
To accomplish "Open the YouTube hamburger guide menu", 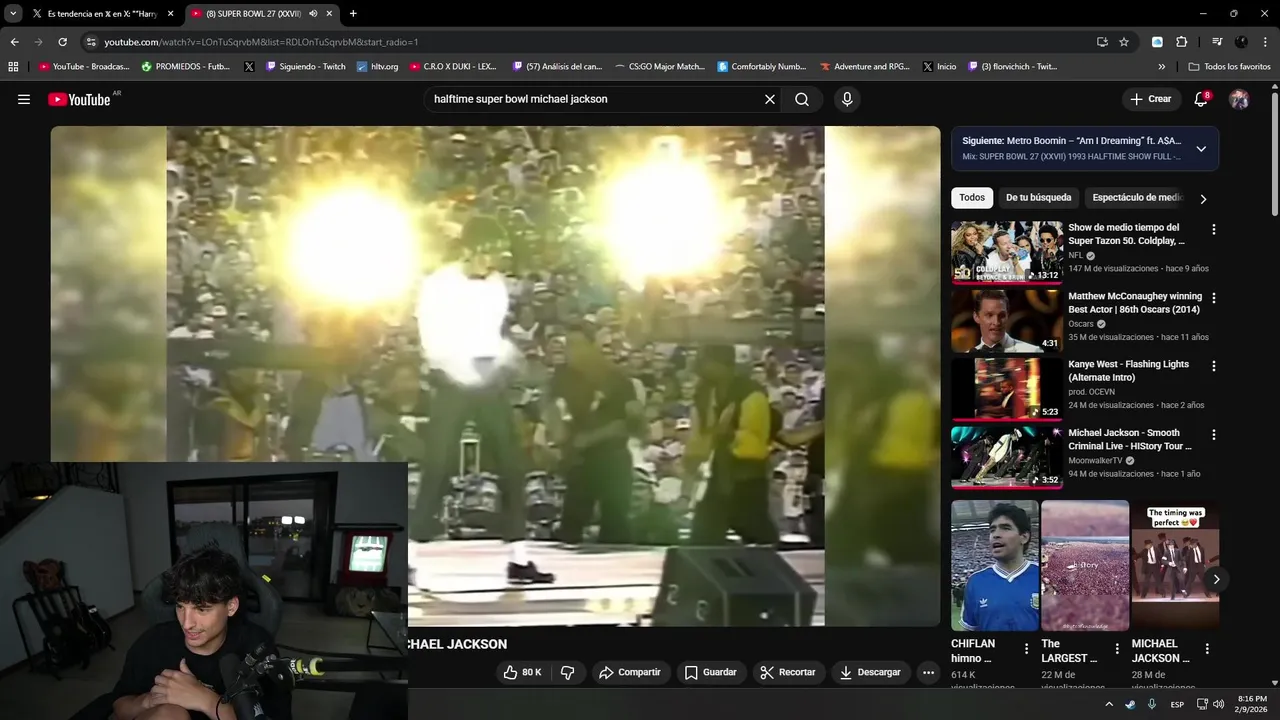I will 24,99.
